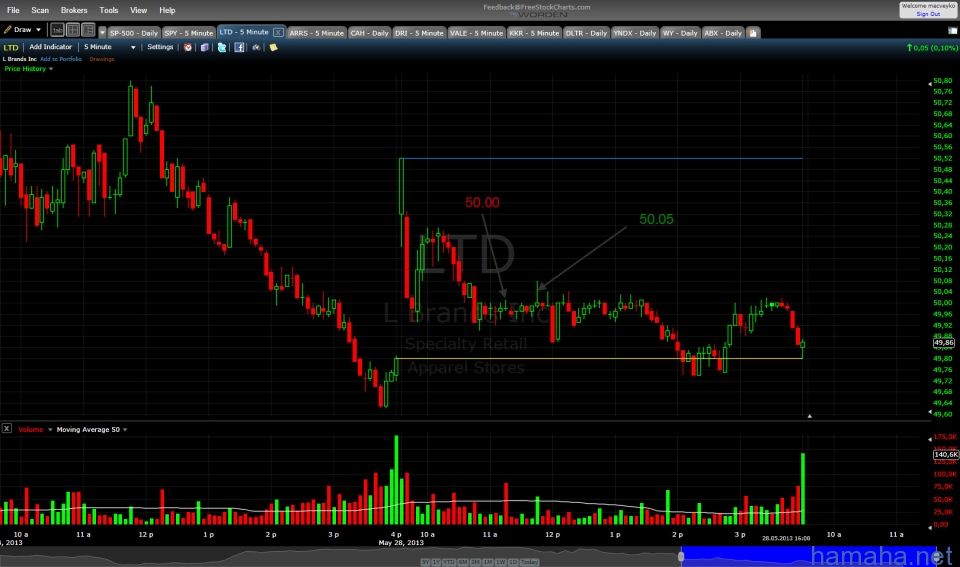Image resolution: width=960 pixels, height=567 pixels.
Task: Click the binoculars icon in chart toolbar
Action: pyautogui.click(x=256, y=47)
